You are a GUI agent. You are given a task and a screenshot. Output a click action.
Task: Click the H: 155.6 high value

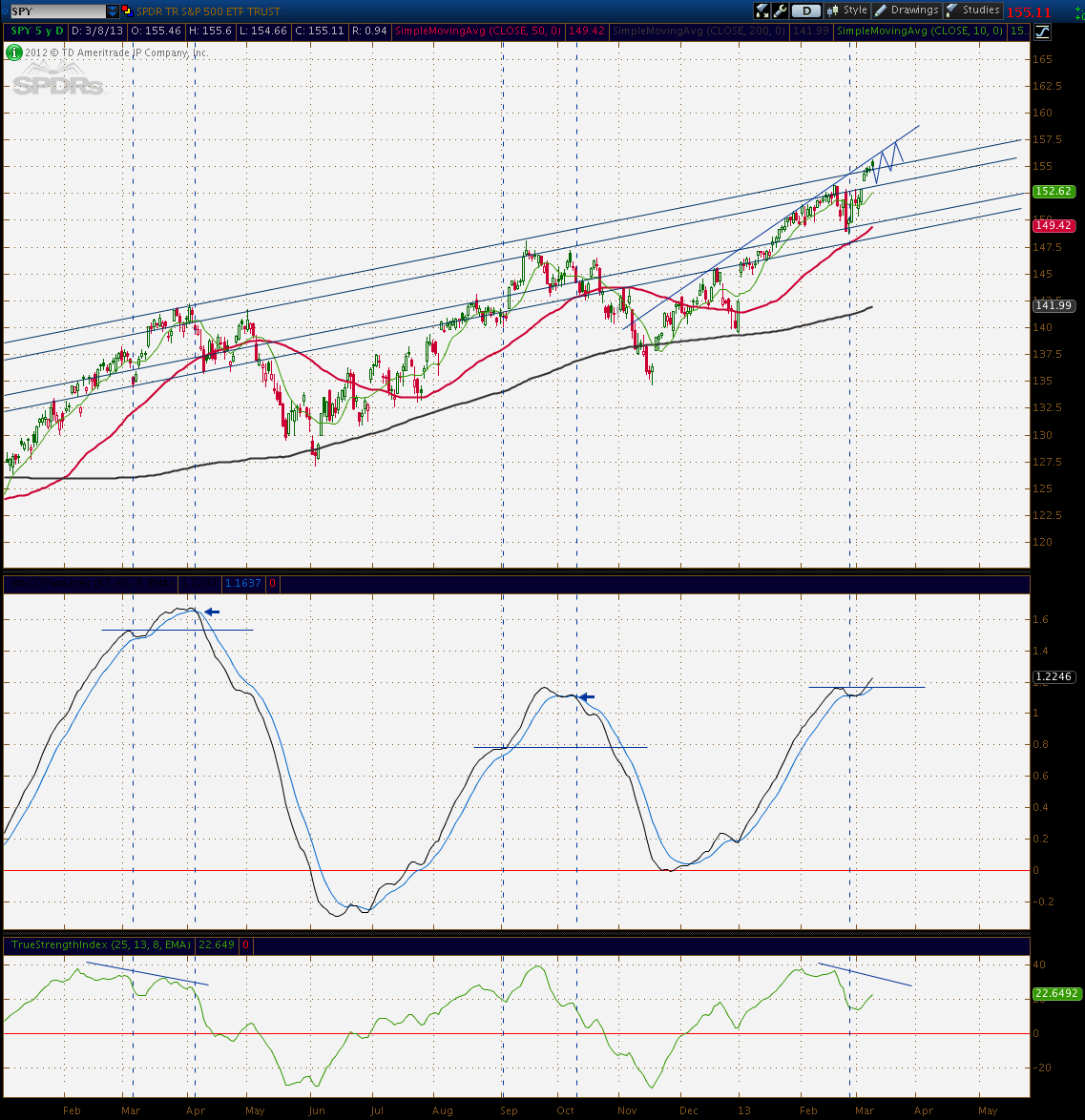[x=210, y=31]
